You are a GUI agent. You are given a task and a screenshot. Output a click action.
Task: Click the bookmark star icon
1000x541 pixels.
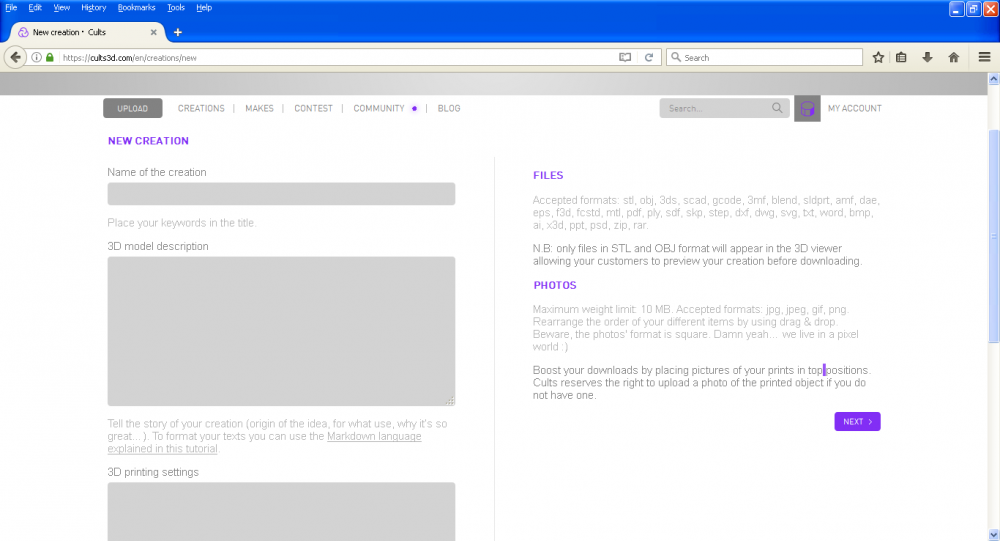point(878,57)
